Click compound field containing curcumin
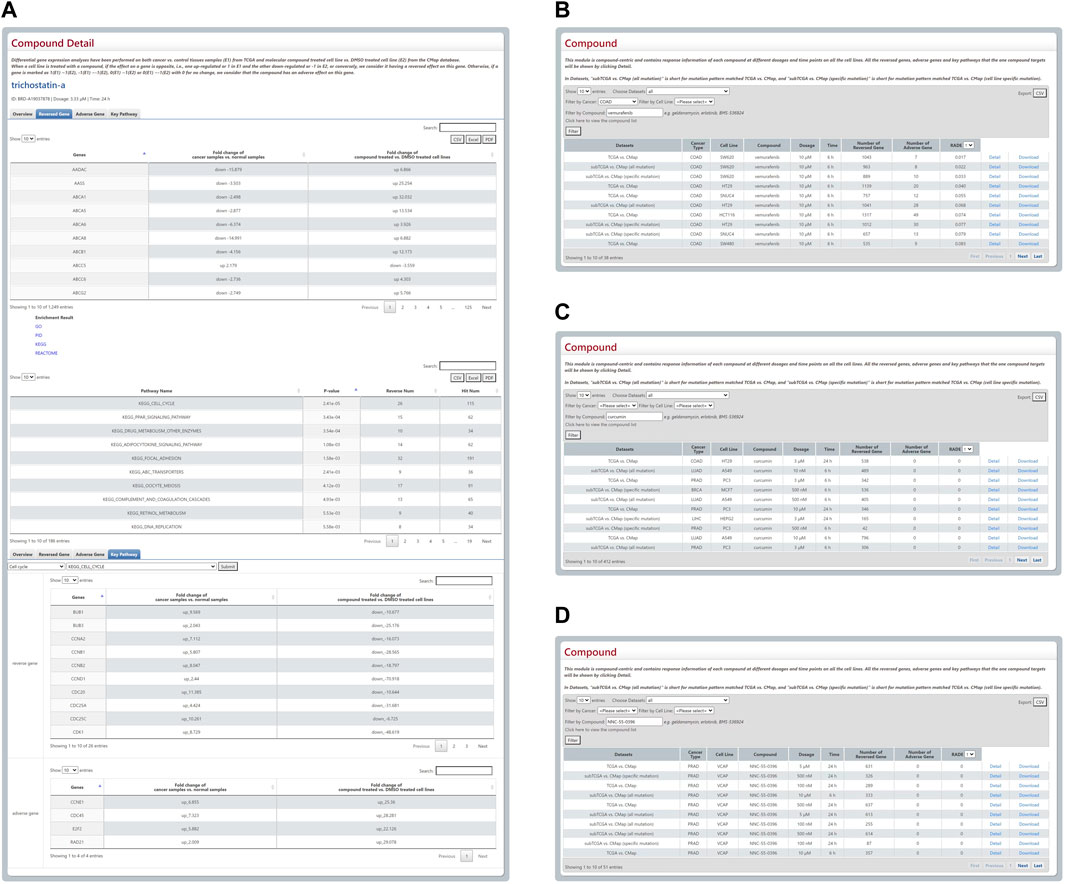This screenshot has height=884, width=1065. [x=634, y=416]
